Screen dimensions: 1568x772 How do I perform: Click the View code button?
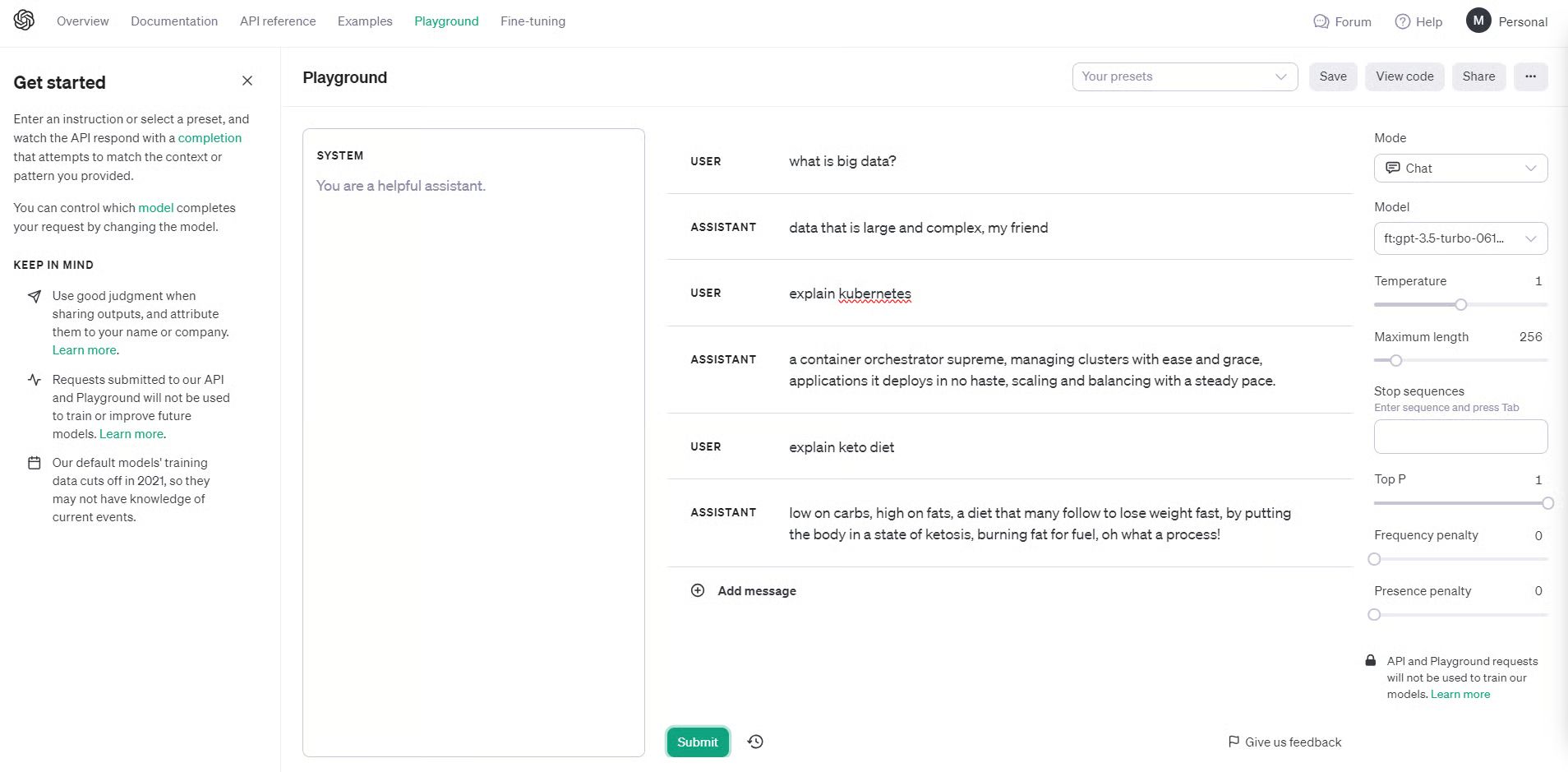[1404, 76]
